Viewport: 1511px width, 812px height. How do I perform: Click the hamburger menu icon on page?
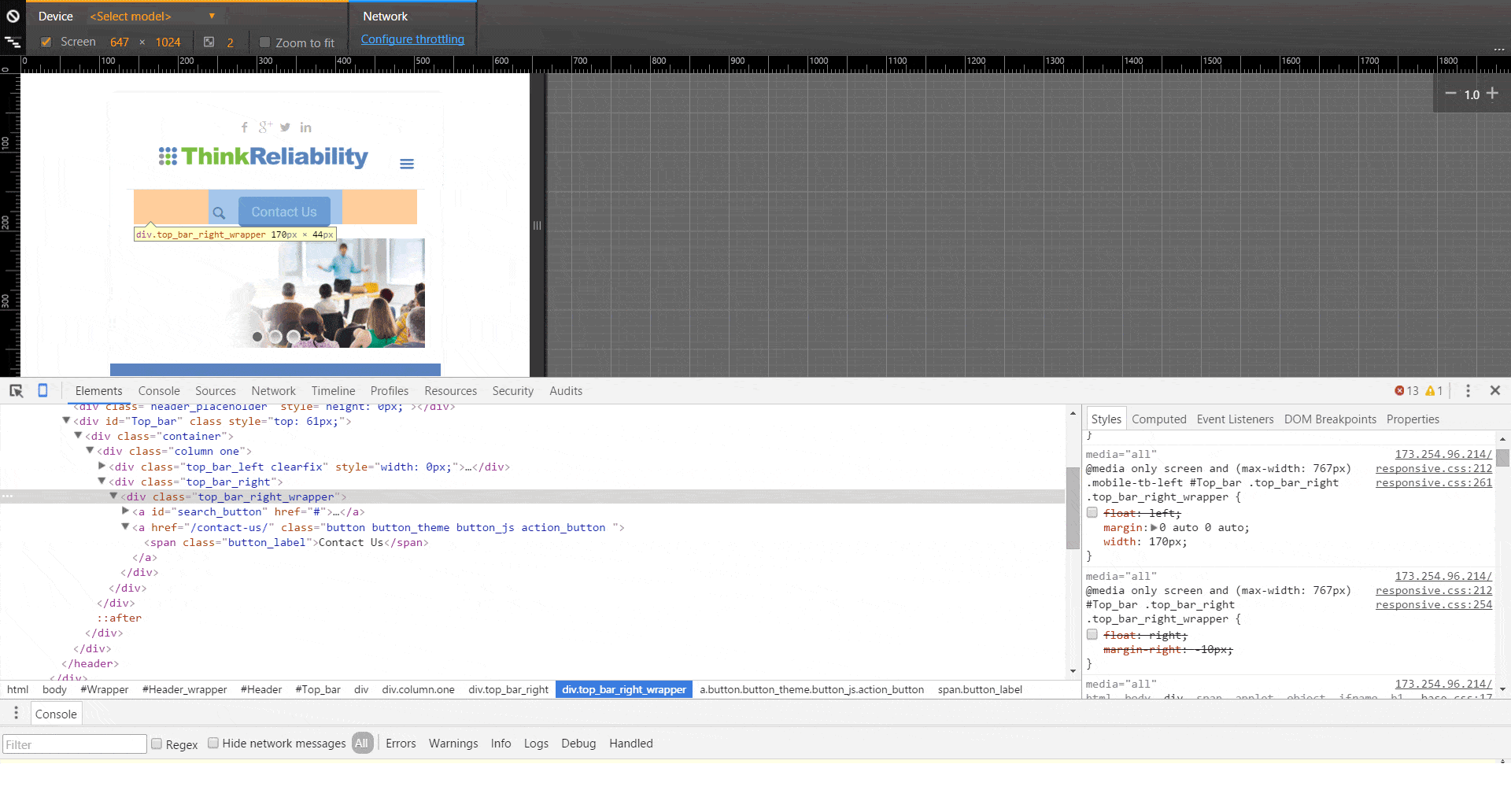point(406,164)
